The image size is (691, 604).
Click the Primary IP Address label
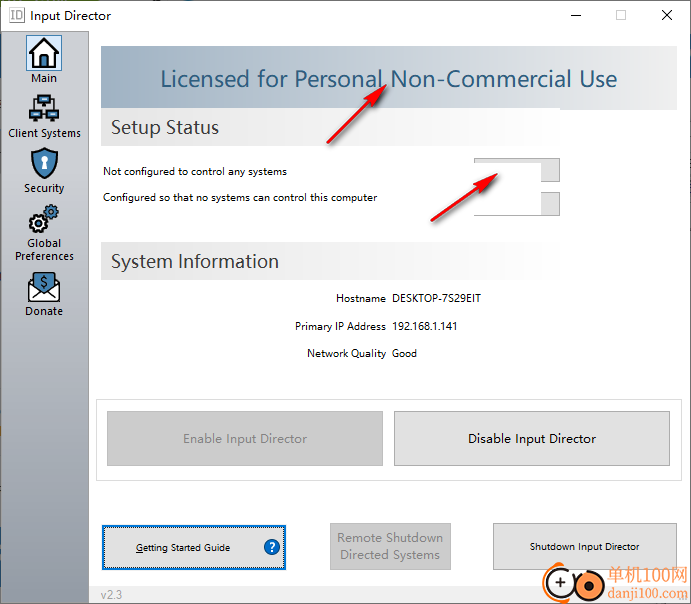pos(340,326)
